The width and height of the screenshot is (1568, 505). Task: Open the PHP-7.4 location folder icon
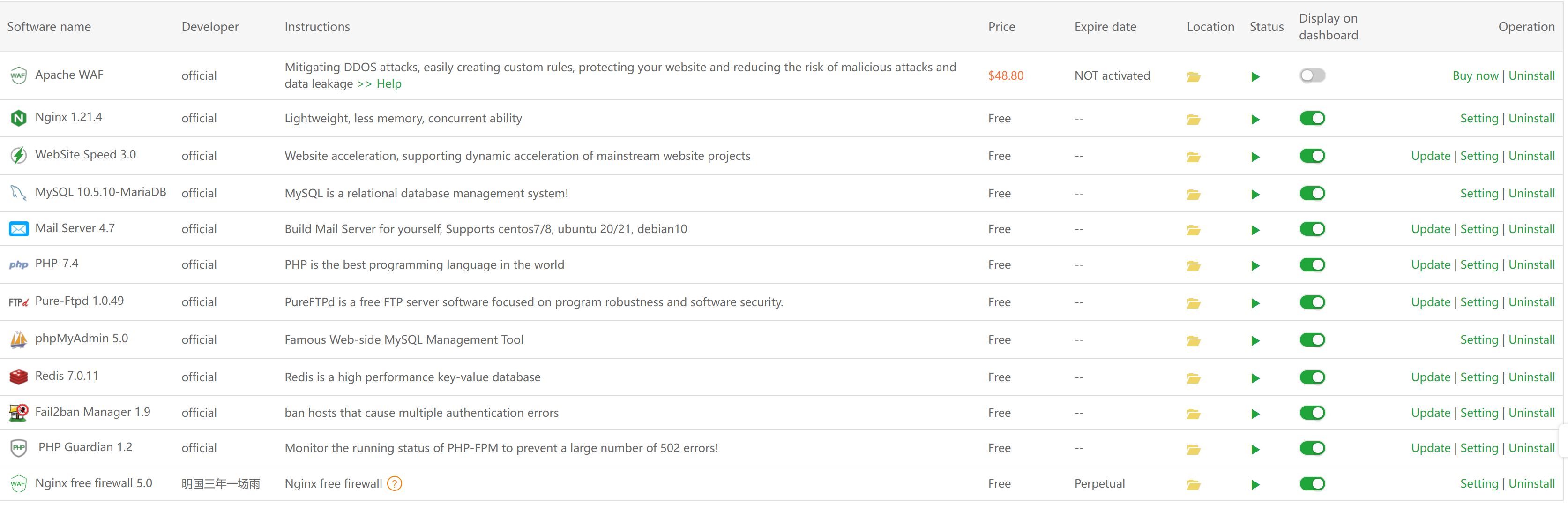(1193, 266)
